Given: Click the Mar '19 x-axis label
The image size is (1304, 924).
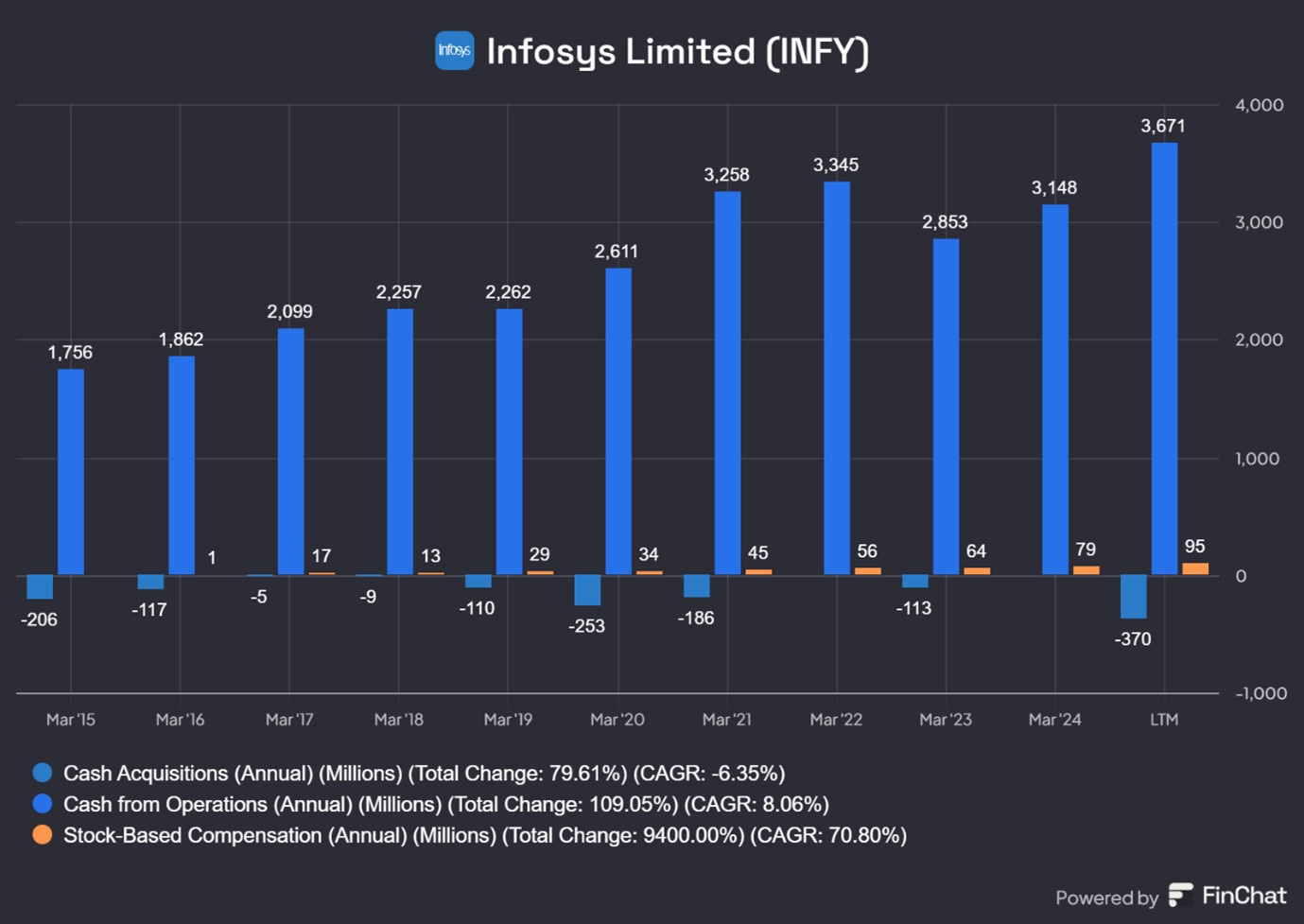Looking at the screenshot, I should pos(508,720).
